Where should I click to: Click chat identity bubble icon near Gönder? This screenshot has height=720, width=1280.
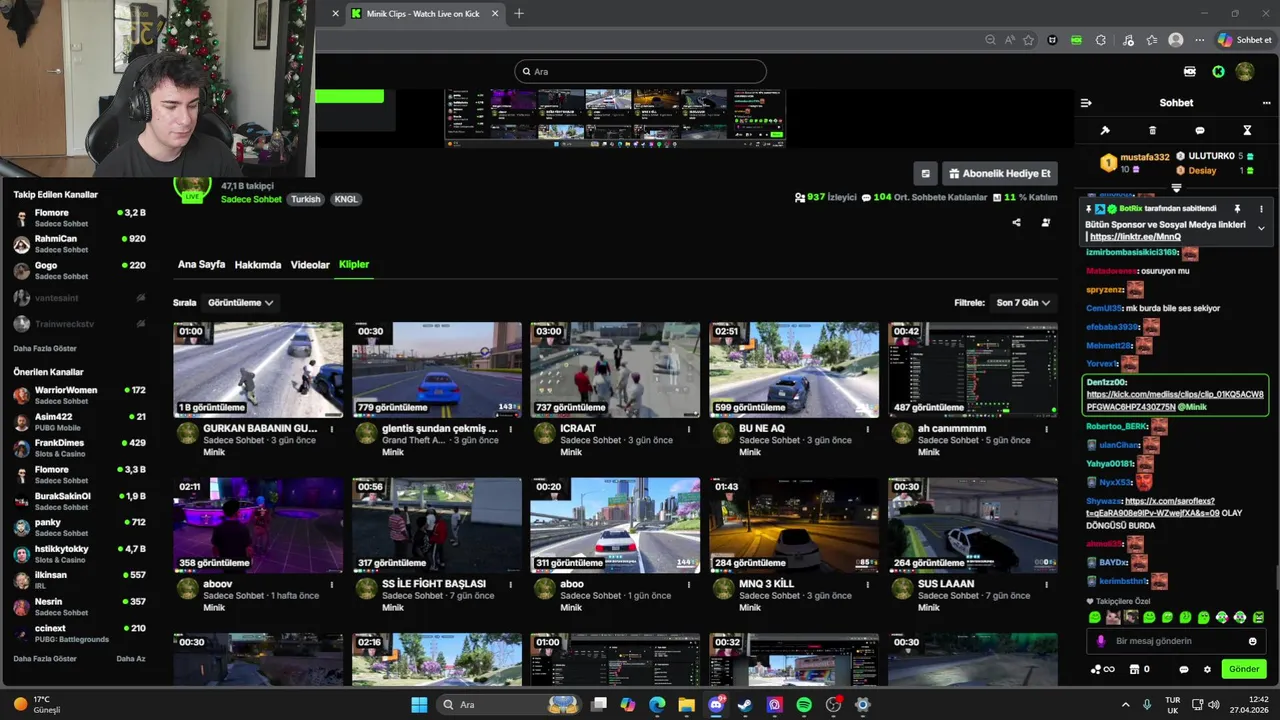click(1184, 669)
